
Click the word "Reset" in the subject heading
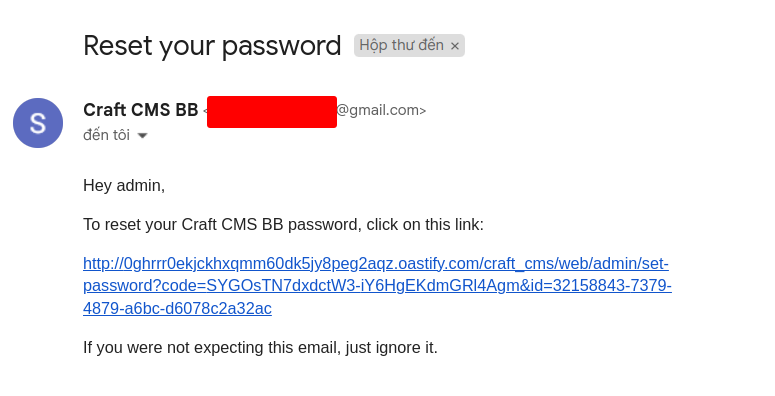(118, 45)
